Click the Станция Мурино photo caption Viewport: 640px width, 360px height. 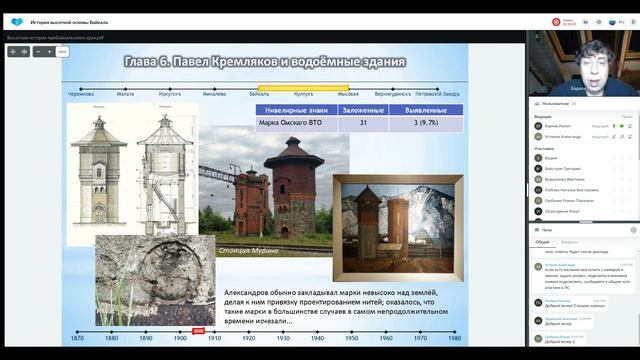coord(248,251)
